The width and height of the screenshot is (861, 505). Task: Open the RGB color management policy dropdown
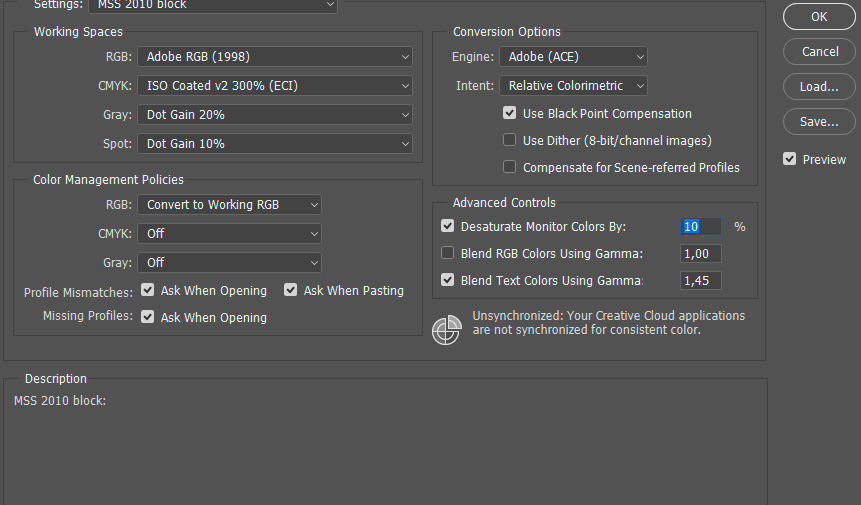(229, 205)
